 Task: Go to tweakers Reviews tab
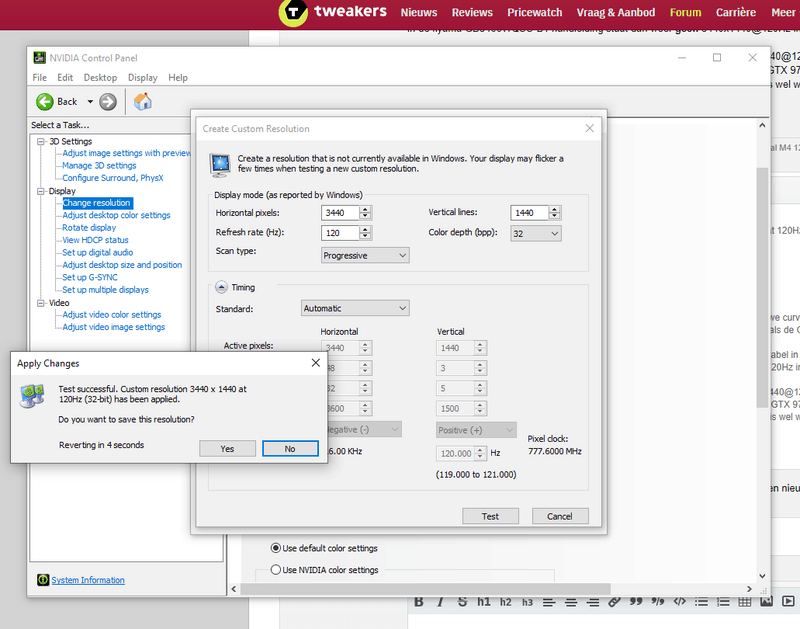[x=472, y=12]
